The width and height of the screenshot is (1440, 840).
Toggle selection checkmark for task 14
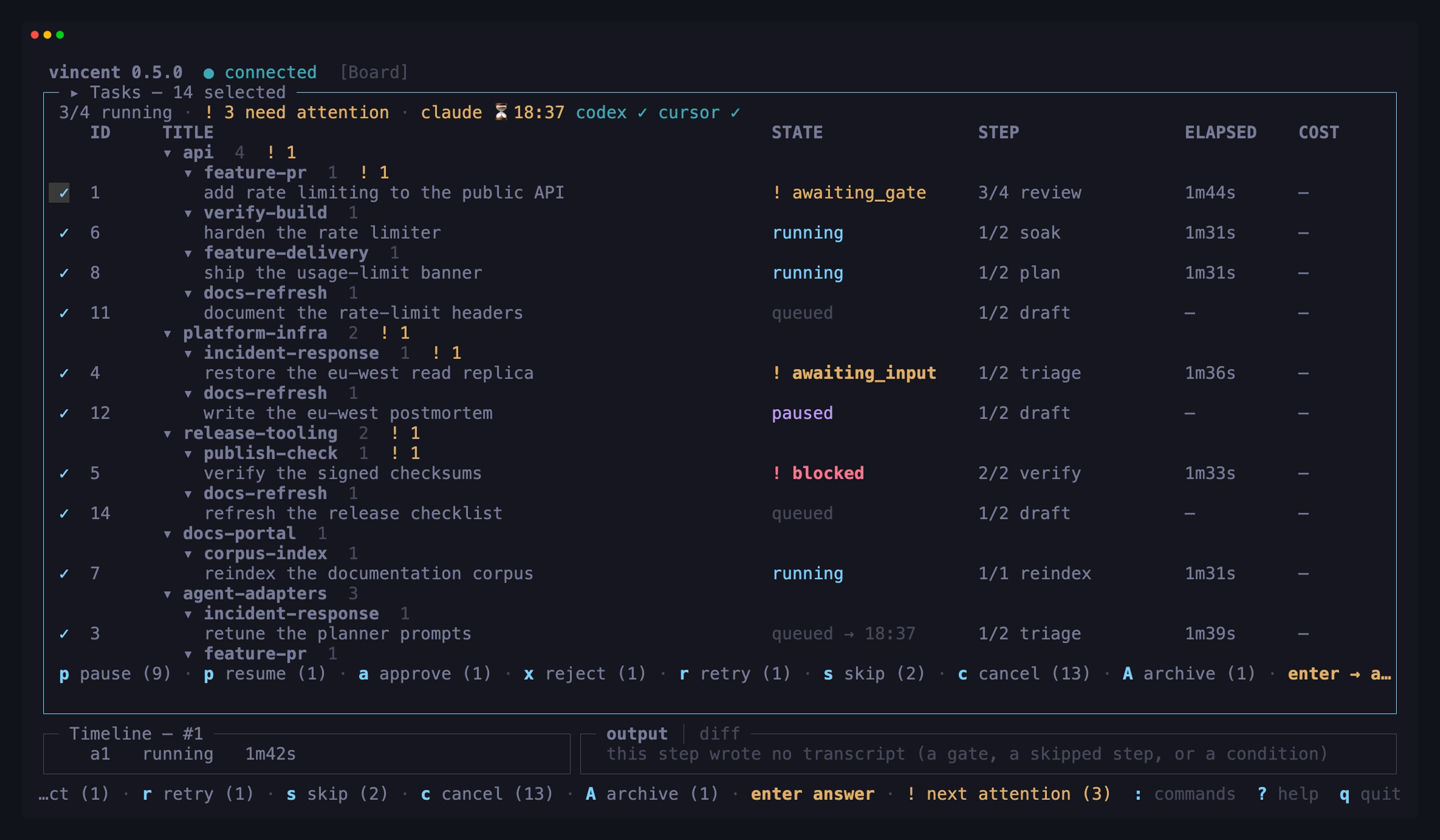pyautogui.click(x=64, y=514)
